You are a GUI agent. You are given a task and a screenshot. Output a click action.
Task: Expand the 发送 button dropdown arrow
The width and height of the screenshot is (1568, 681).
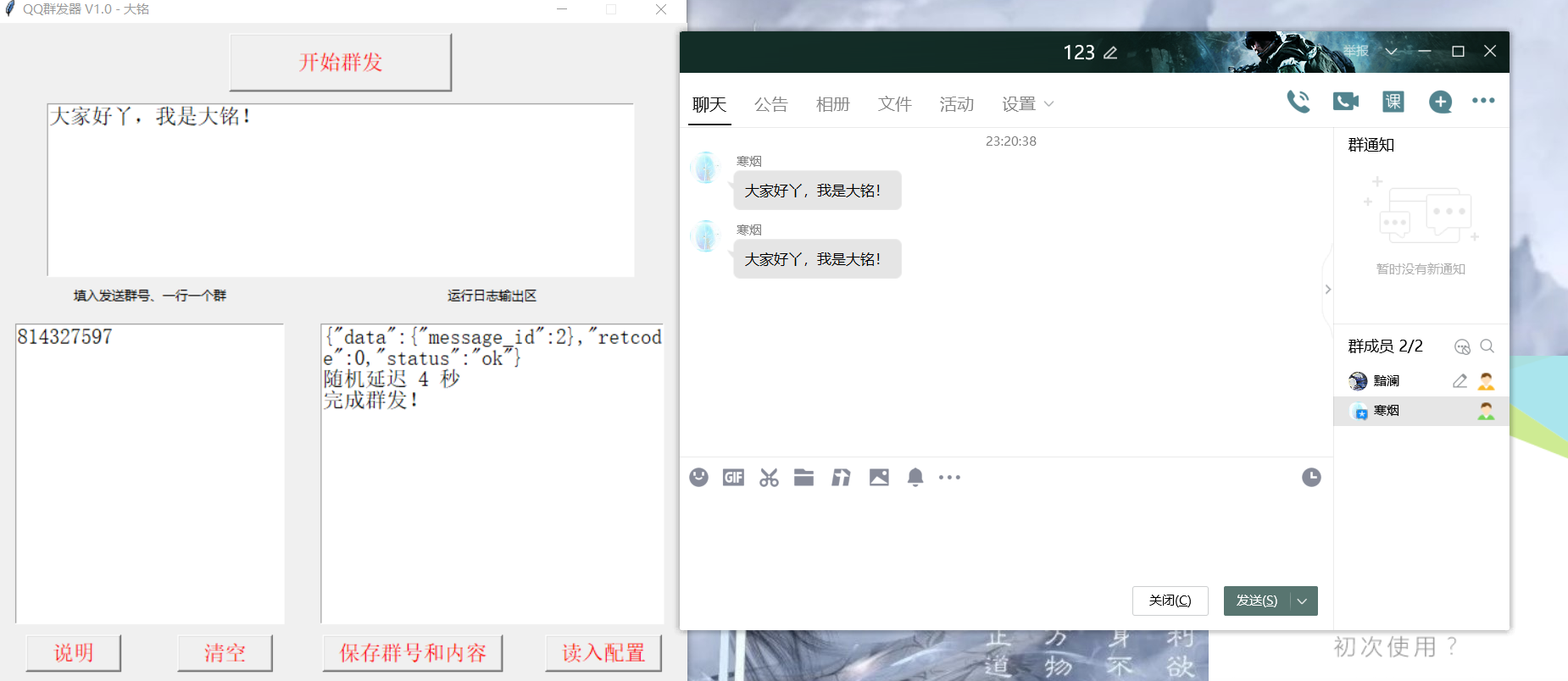click(x=1303, y=601)
